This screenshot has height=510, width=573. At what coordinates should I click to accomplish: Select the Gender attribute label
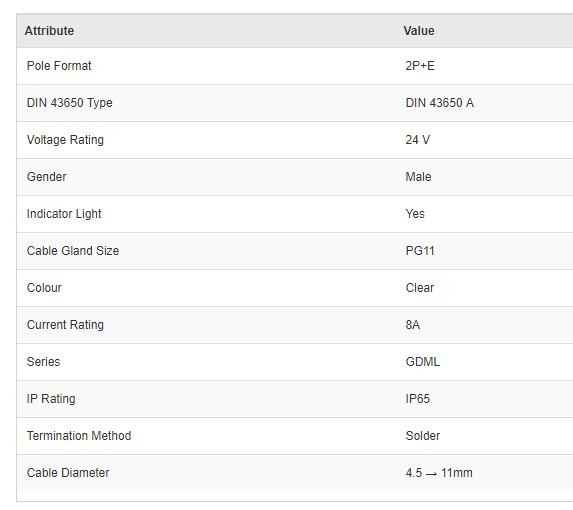pos(46,177)
